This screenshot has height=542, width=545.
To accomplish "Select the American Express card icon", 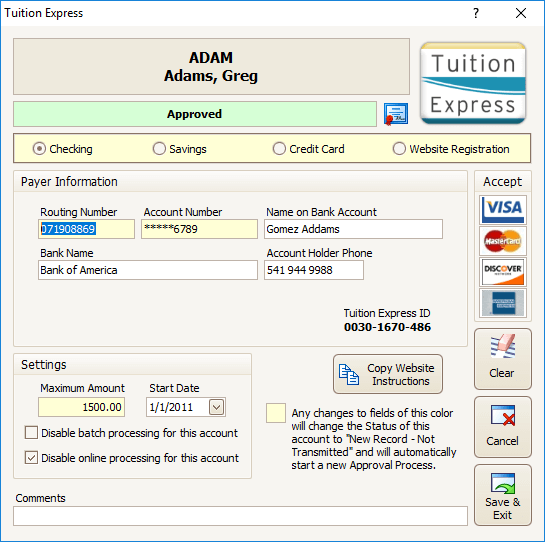I will tap(503, 303).
